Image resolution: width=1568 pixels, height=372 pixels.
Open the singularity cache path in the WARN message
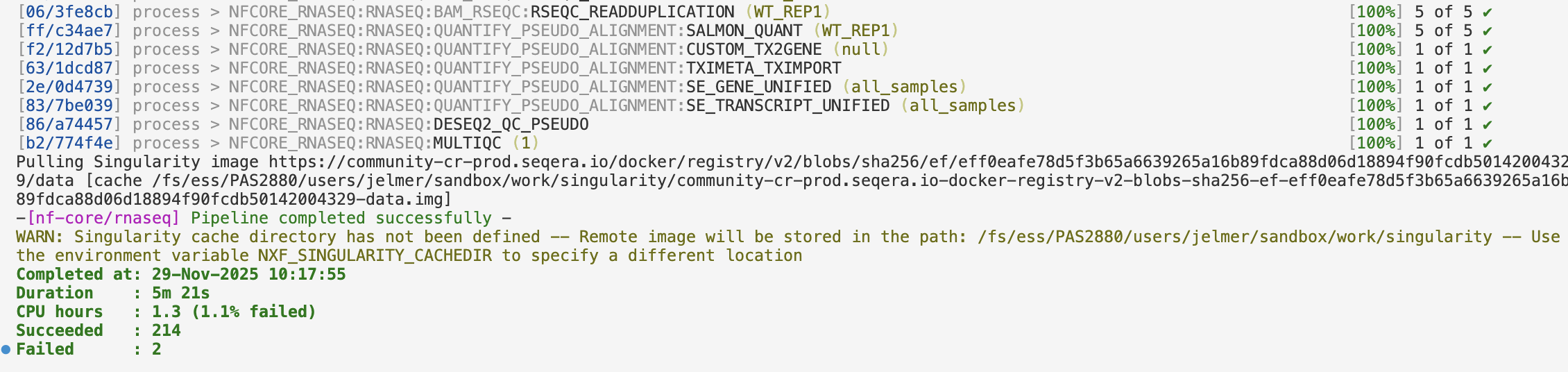[1234, 237]
